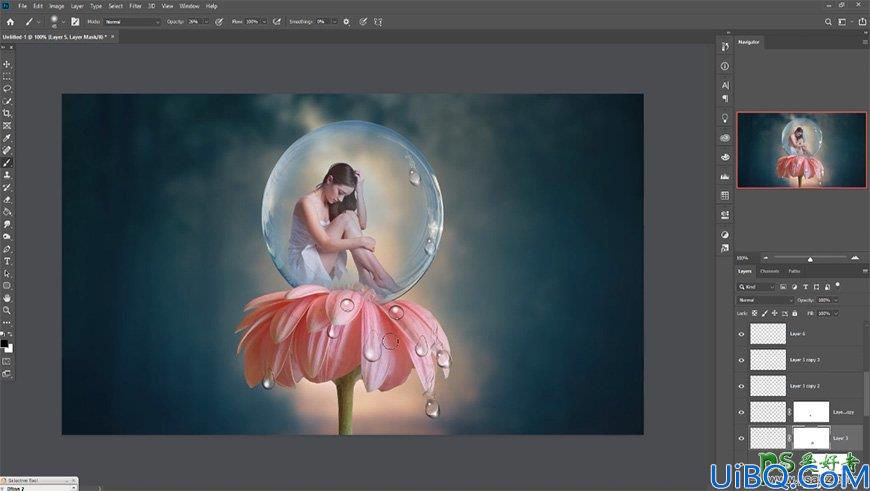Select the Eyedropper tool
870x491 pixels.
(7, 138)
